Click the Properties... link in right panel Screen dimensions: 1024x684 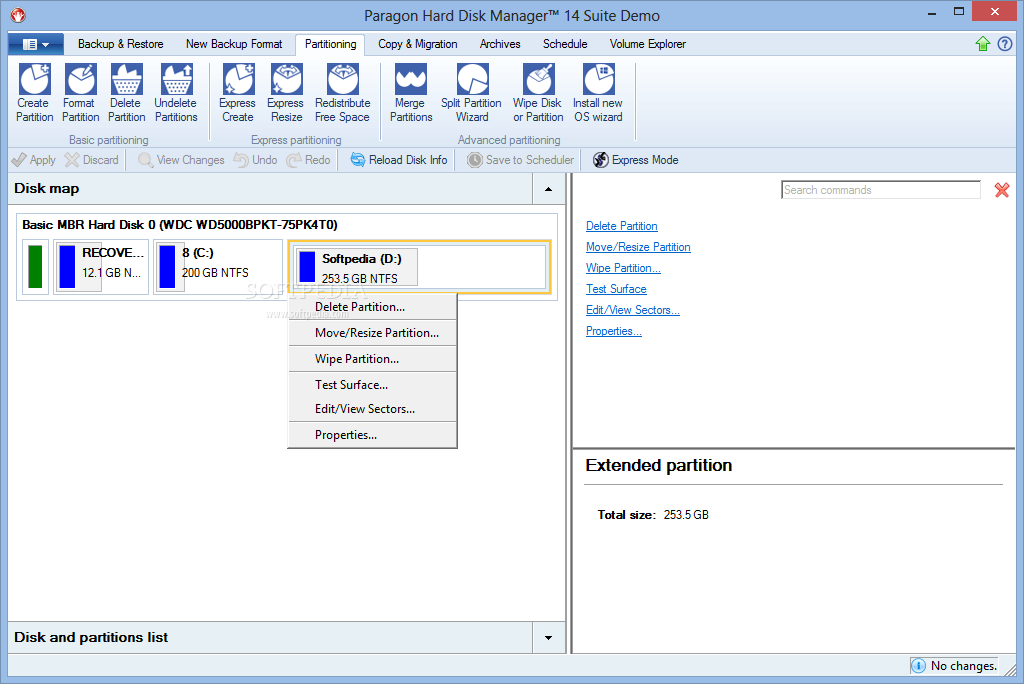tap(614, 331)
